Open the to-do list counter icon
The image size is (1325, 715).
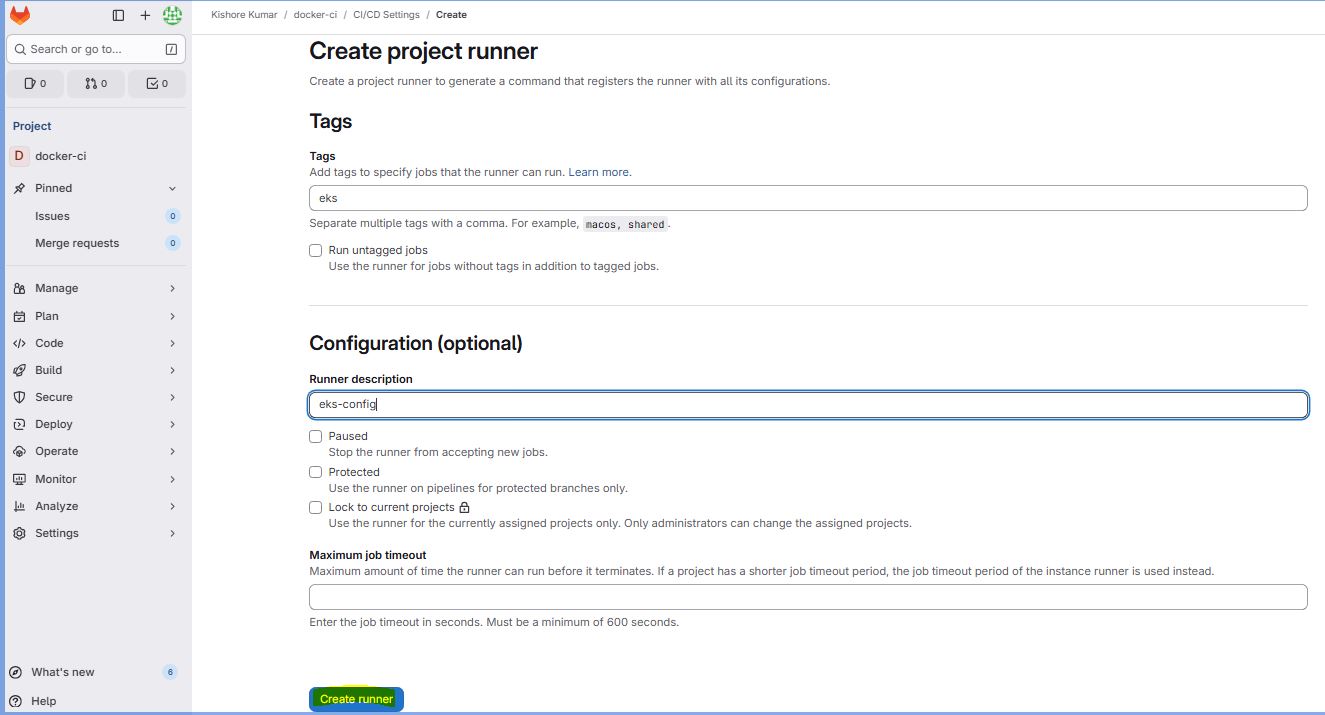tap(157, 83)
